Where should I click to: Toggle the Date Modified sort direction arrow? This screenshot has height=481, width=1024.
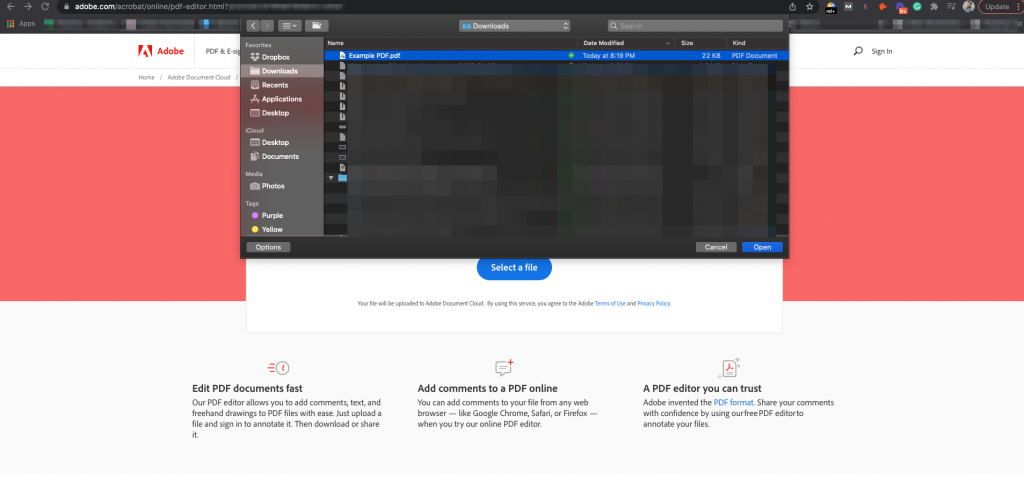668,43
